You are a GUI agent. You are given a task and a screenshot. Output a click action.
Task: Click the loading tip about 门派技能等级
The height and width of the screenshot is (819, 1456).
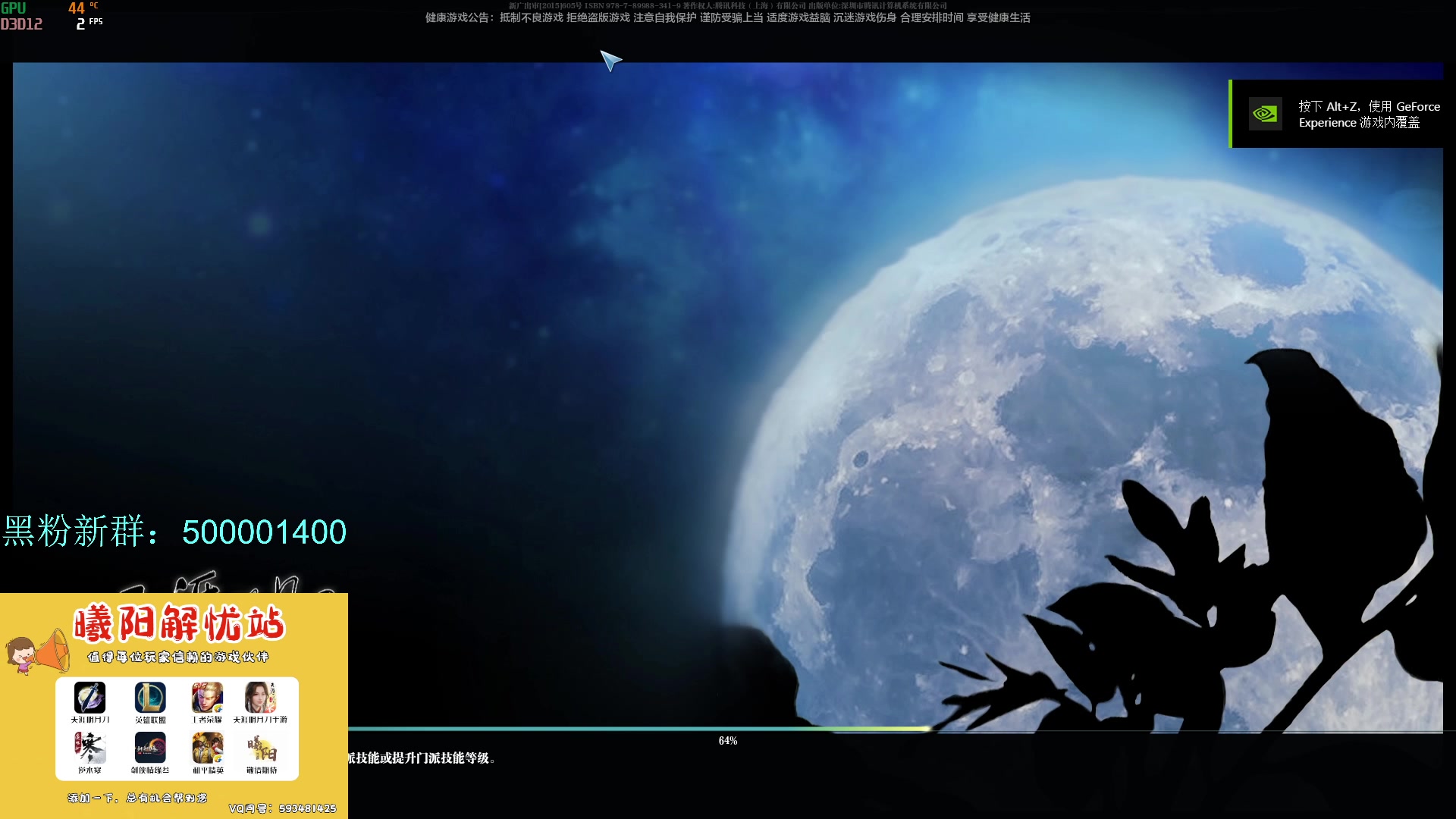(422, 758)
